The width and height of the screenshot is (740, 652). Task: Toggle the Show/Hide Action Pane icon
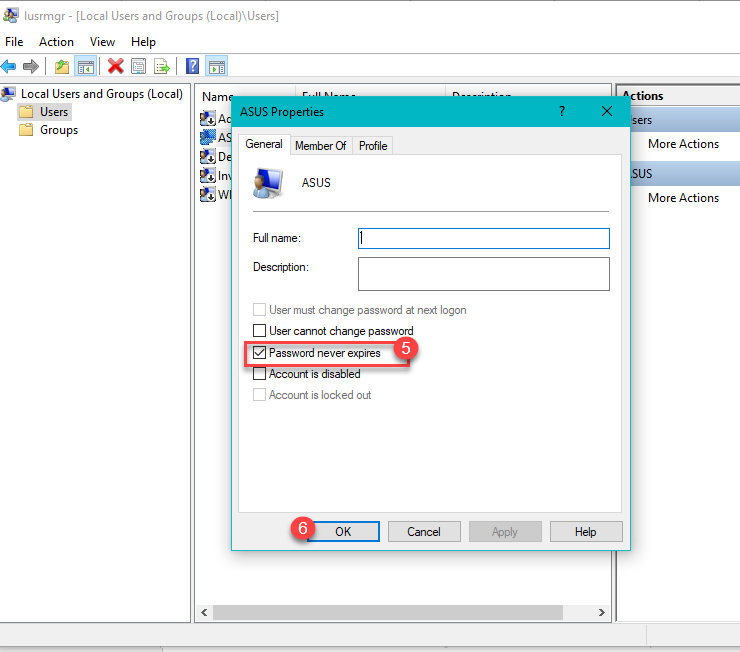point(217,66)
